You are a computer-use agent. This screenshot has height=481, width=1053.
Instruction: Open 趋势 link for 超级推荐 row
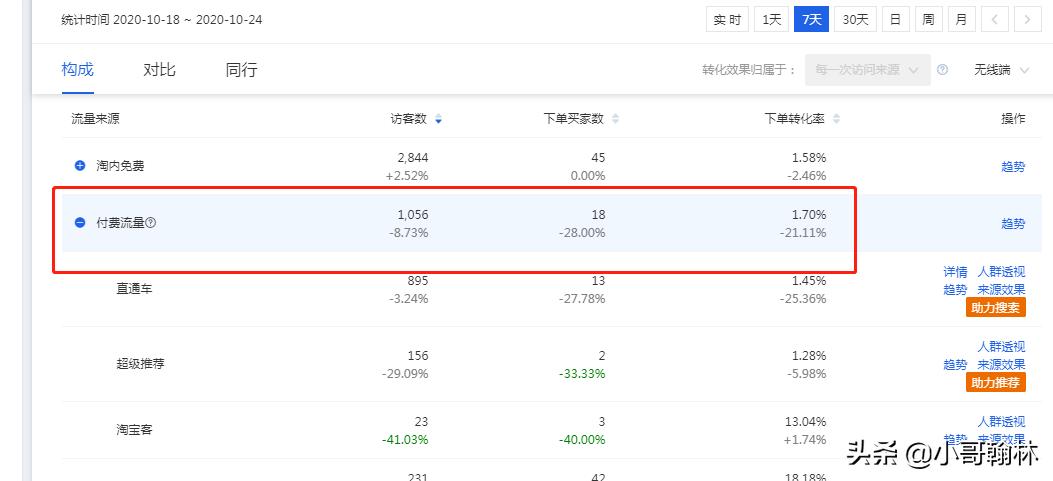956,365
